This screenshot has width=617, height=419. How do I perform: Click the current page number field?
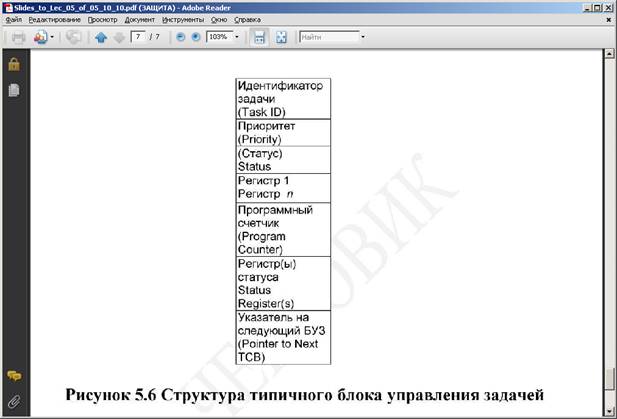click(138, 37)
